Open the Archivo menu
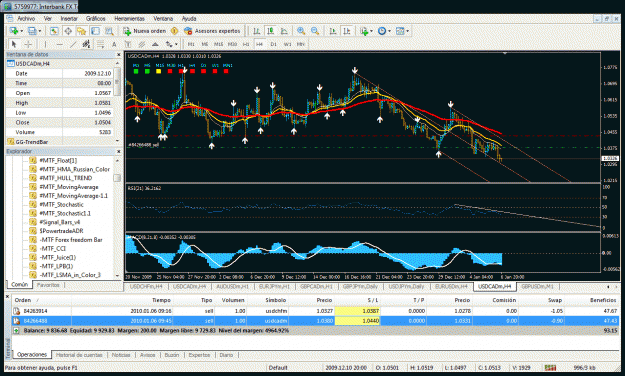625x376 pixels. coord(26,18)
